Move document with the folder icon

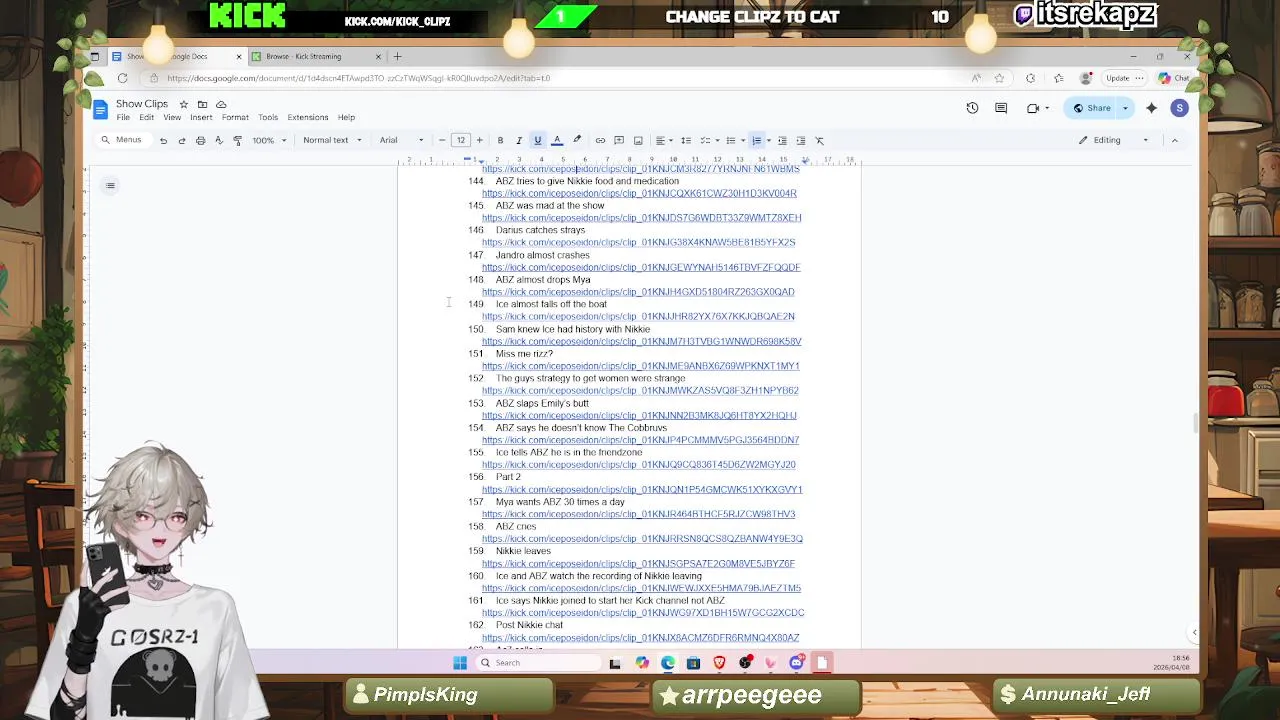point(202,104)
